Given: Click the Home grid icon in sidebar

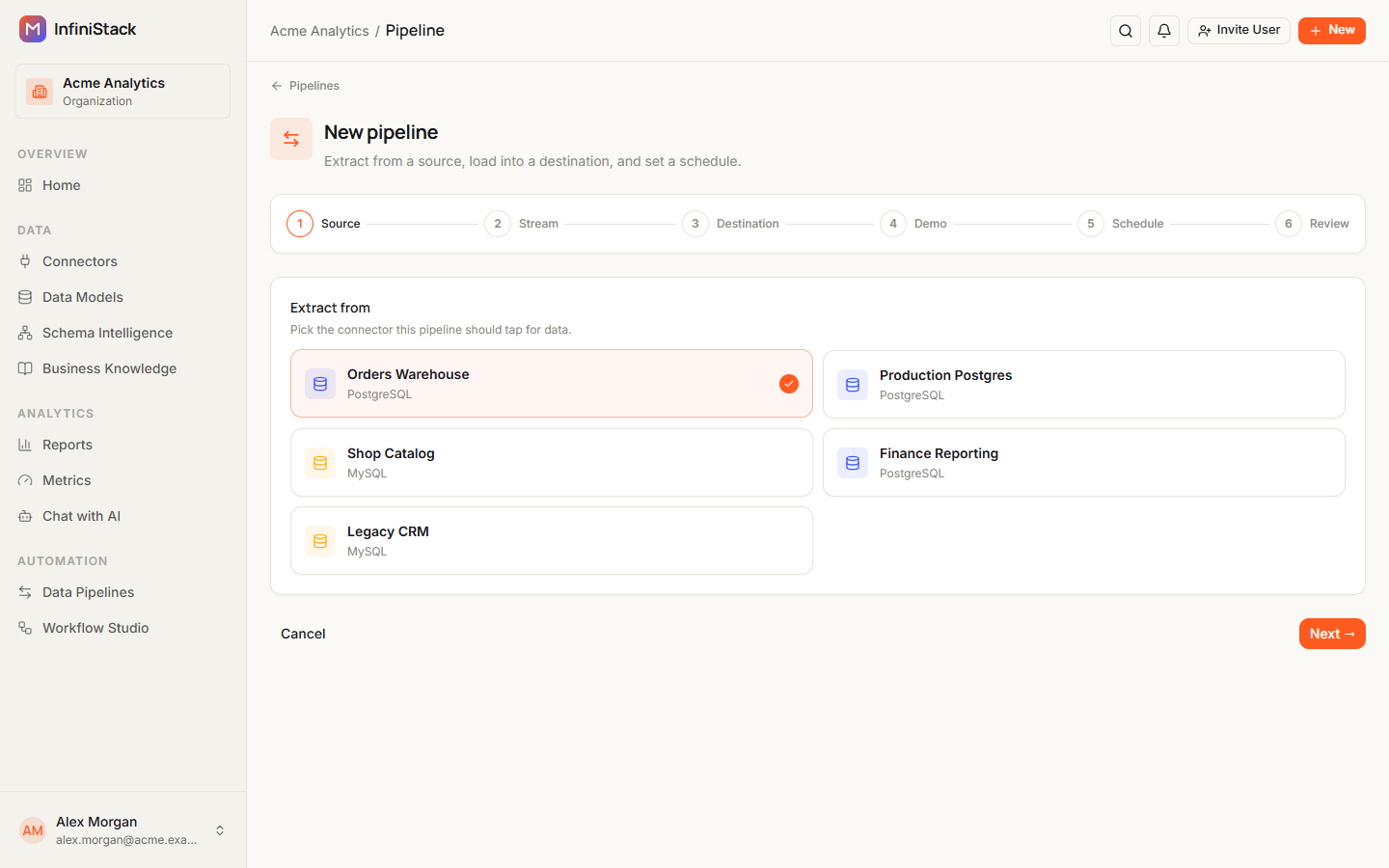Looking at the screenshot, I should click(25, 185).
